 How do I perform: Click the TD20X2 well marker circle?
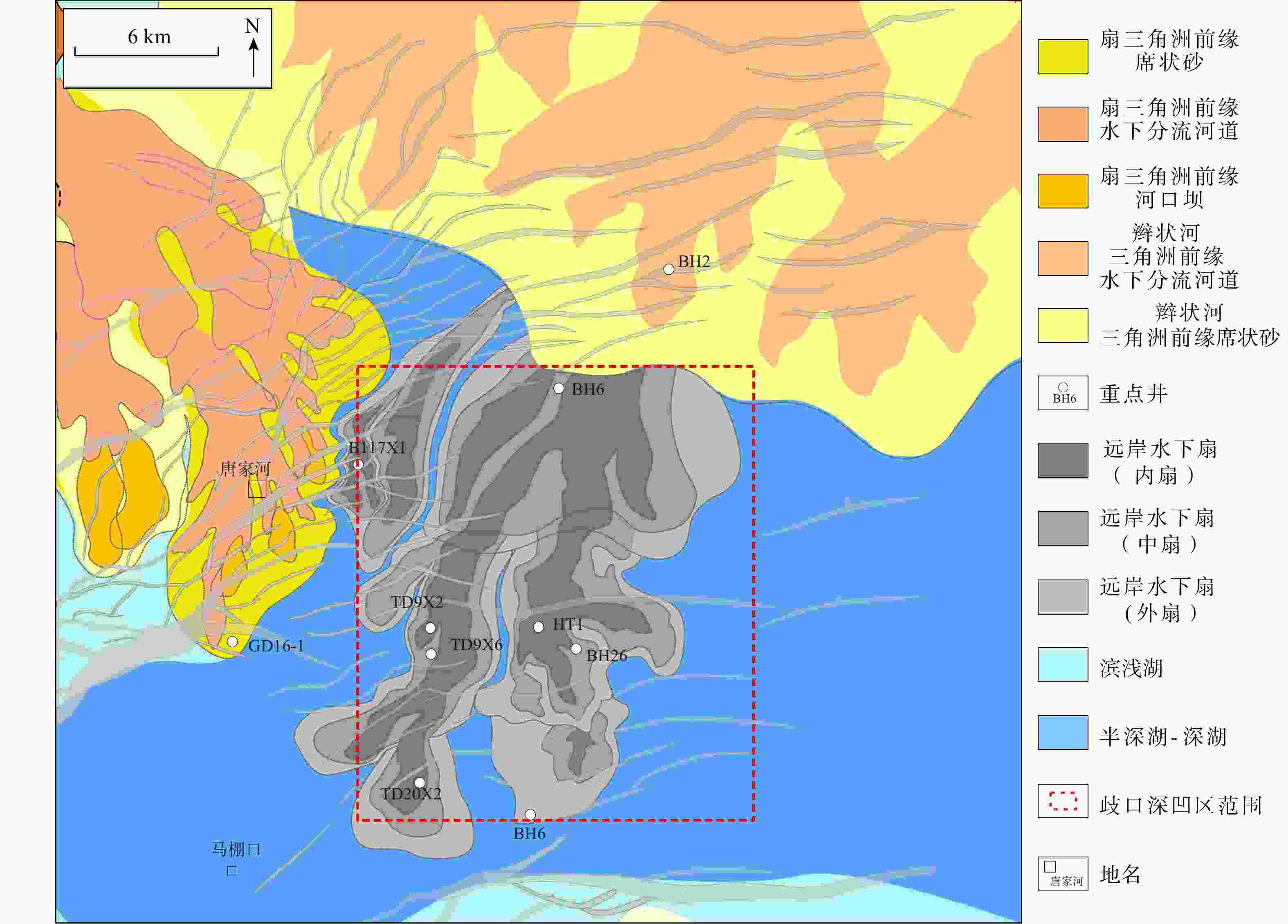click(420, 783)
